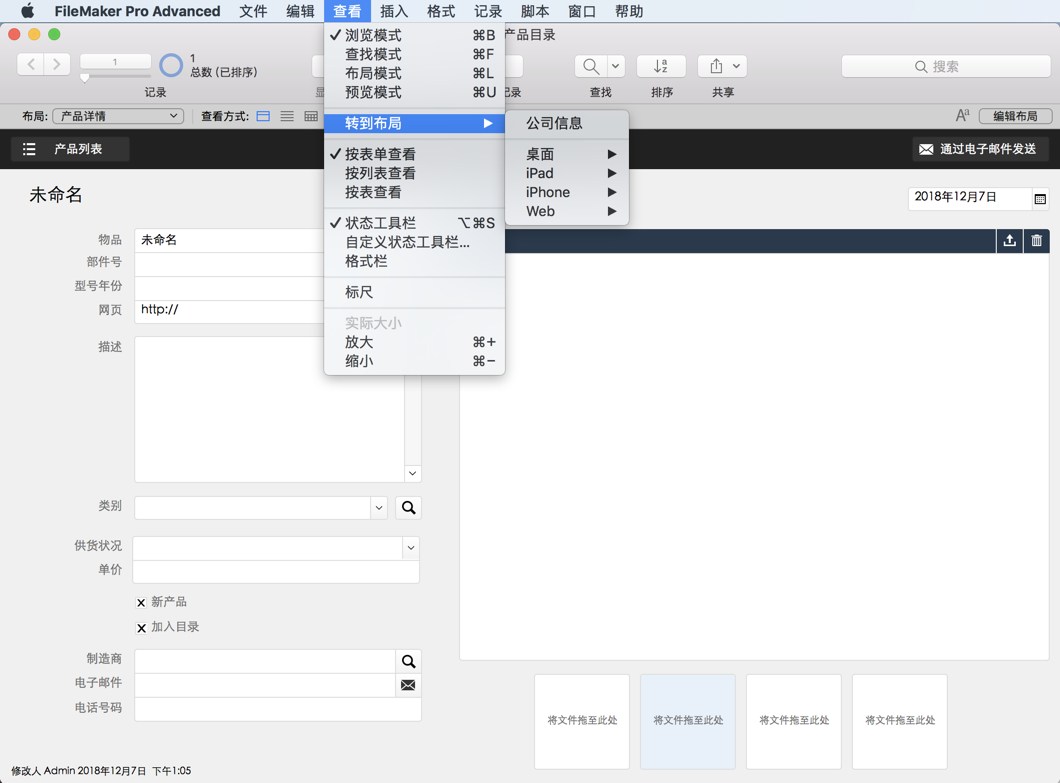Open the Apple menu
Screen dimensions: 1060x783
27,11
